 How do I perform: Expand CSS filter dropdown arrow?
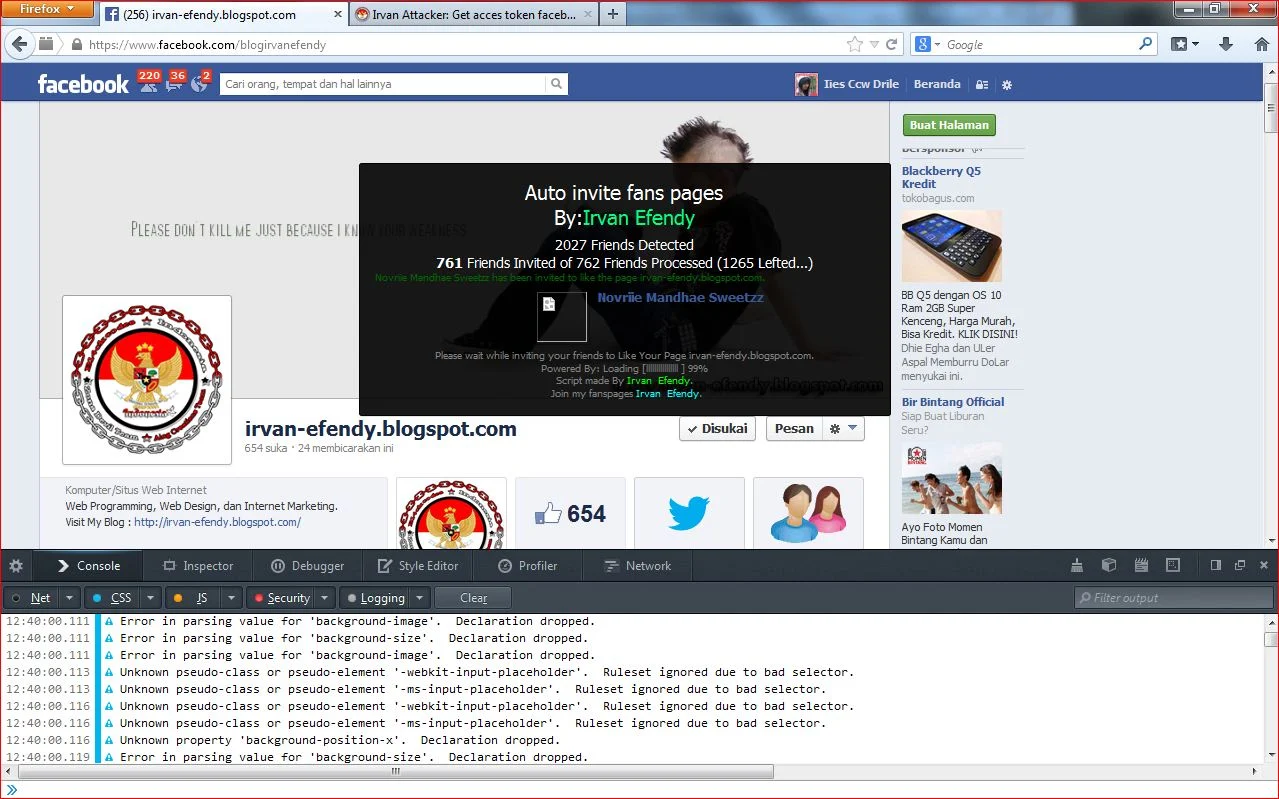tap(150, 598)
